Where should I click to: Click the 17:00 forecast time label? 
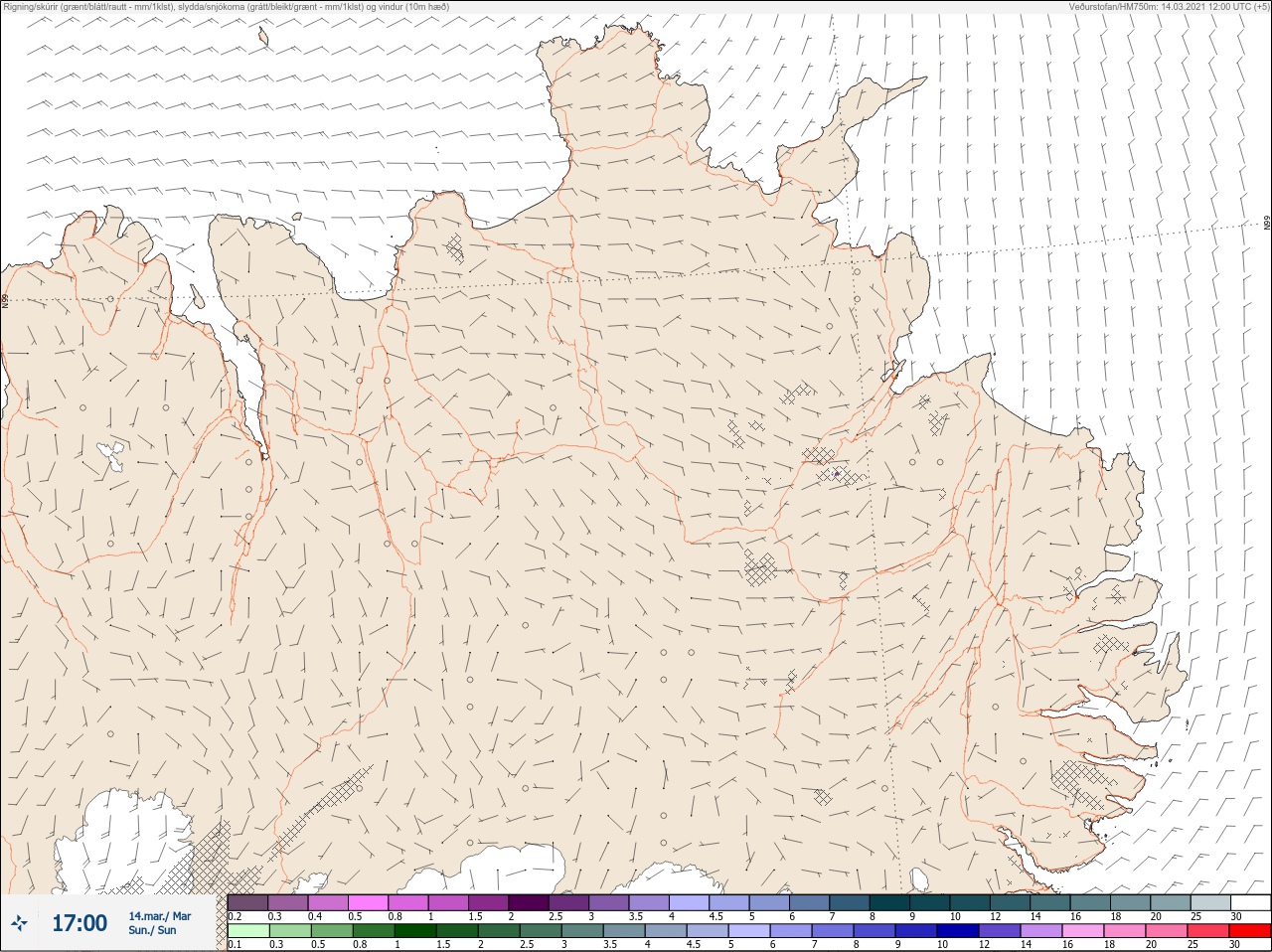click(79, 923)
